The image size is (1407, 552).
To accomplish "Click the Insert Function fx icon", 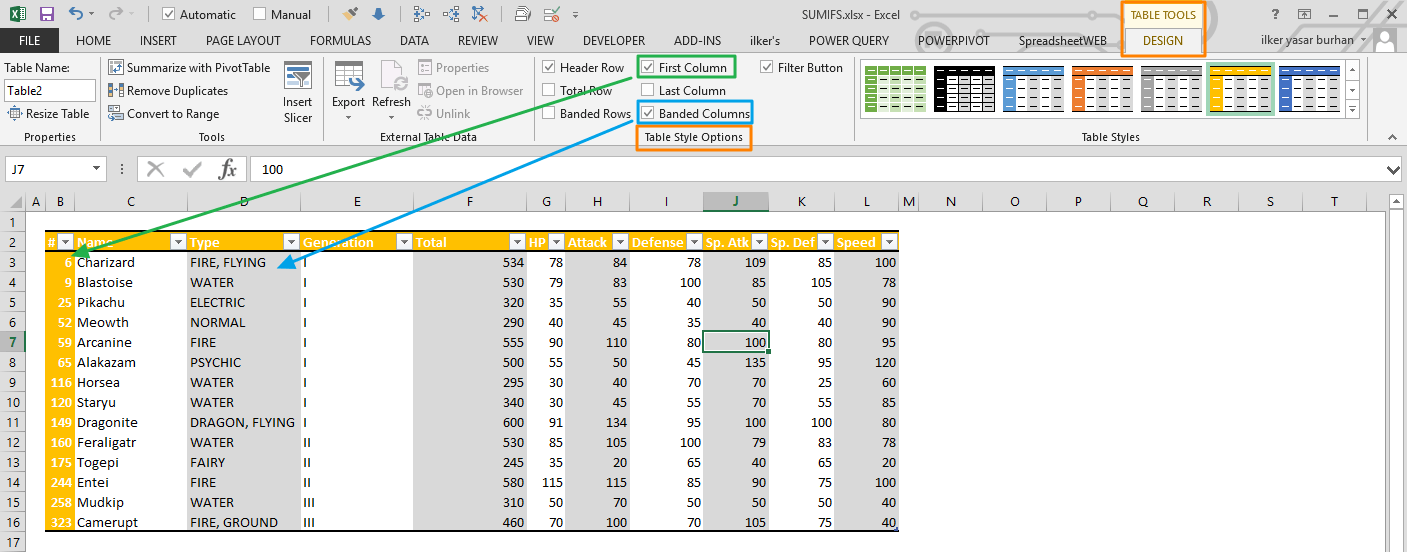I will (x=228, y=169).
